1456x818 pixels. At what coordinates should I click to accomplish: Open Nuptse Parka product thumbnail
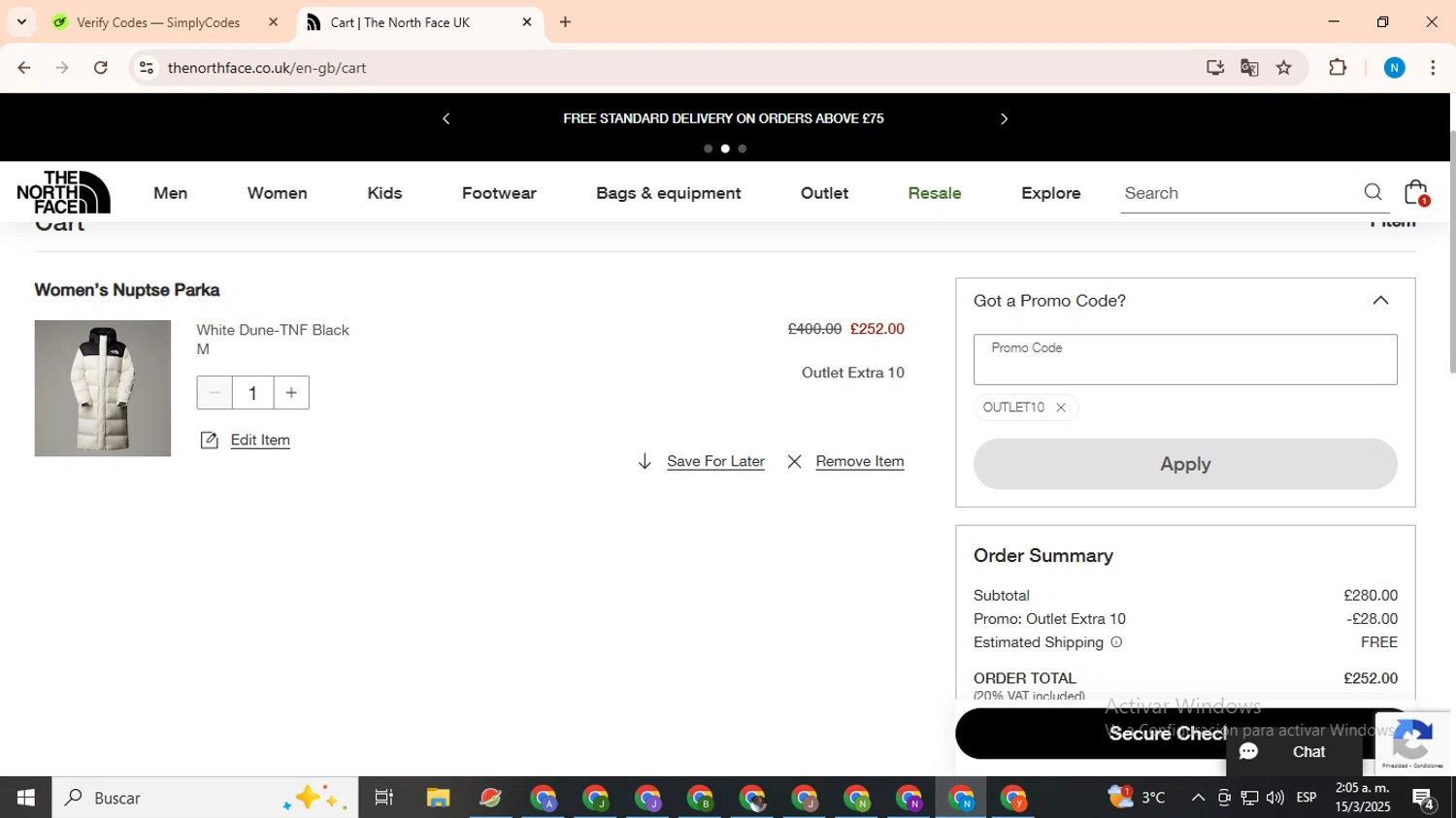tap(103, 388)
